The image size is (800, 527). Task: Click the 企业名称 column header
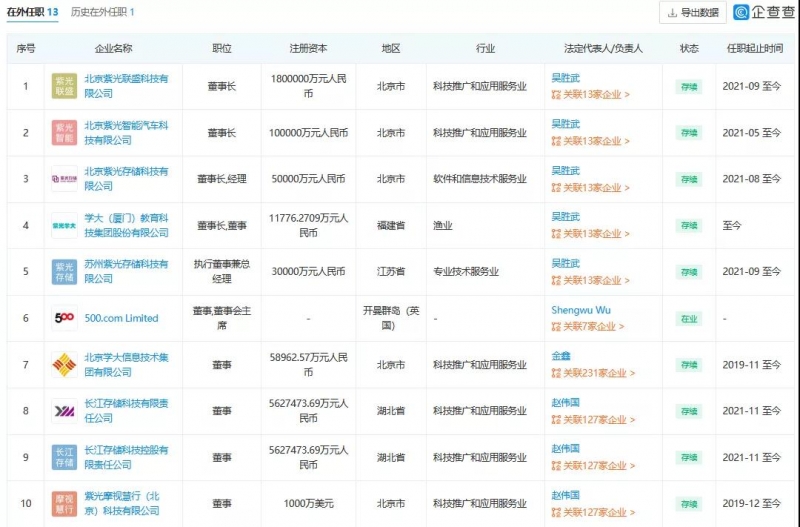click(x=113, y=48)
